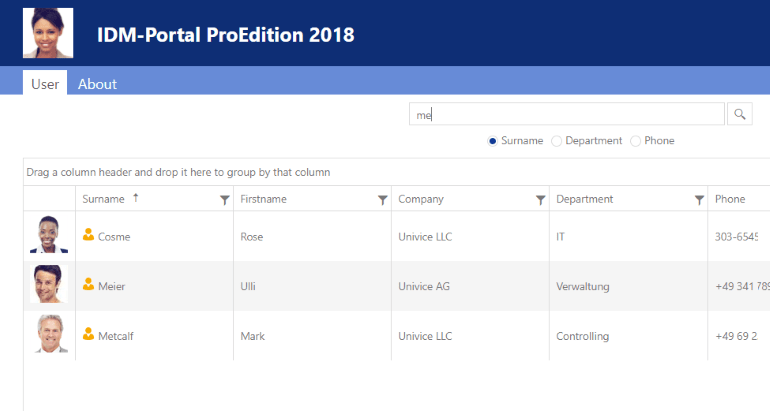
Task: Sort by the Firstname column header
Action: 263,199
